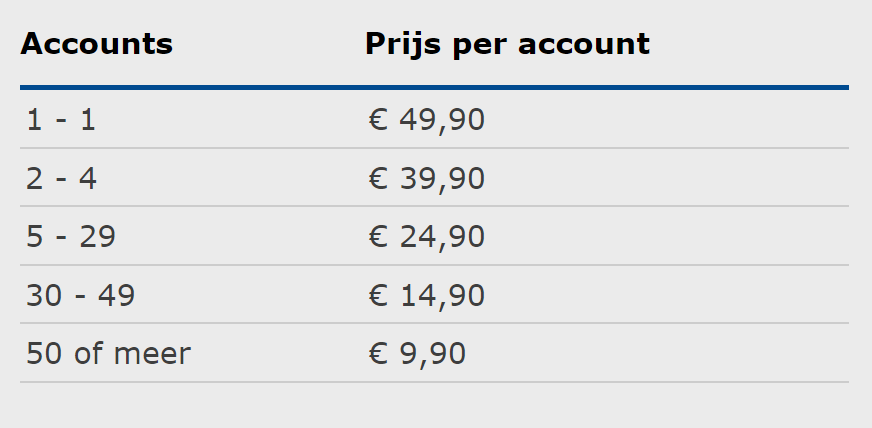This screenshot has height=428, width=872.
Task: Select the € 49,90 price cell
Action: [x=427, y=120]
